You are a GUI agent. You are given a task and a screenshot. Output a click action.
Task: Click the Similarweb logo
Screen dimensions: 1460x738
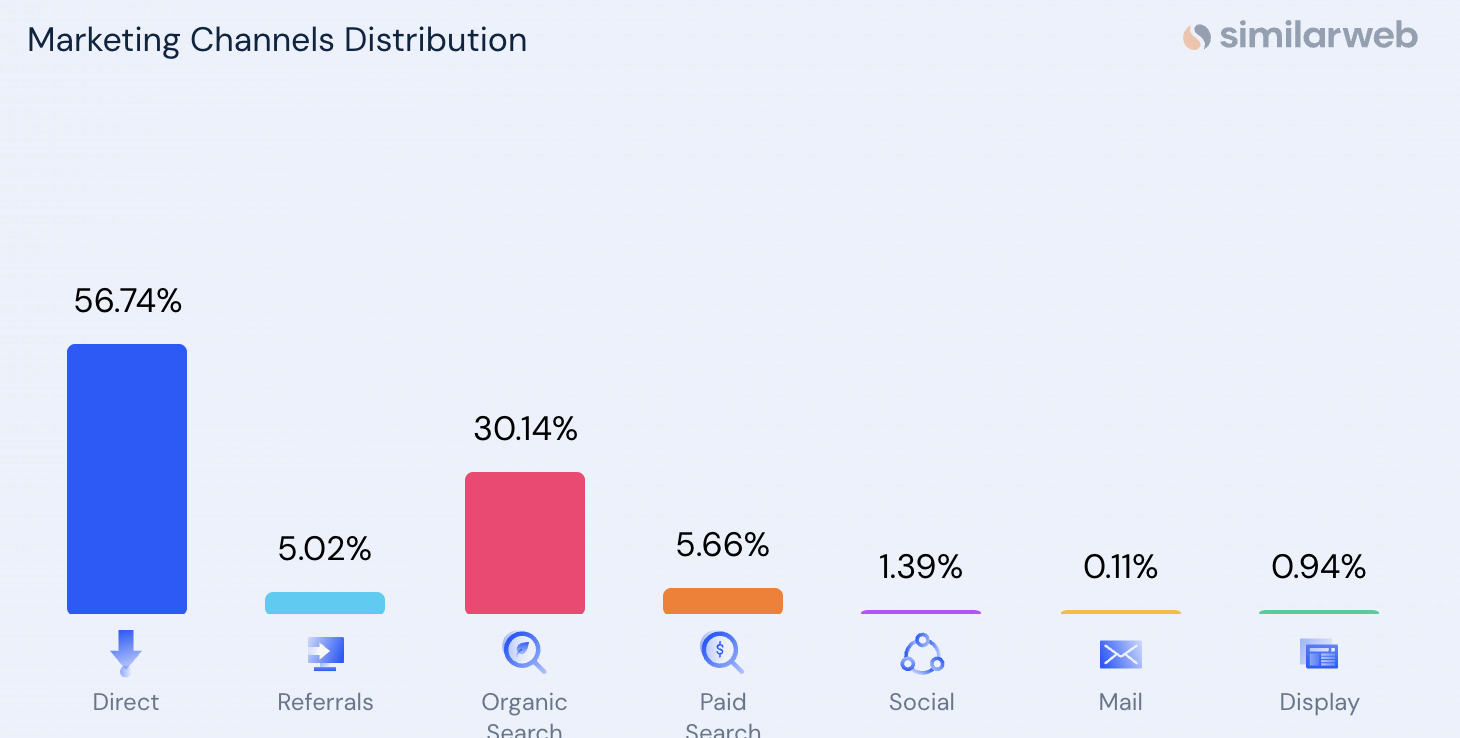(1300, 37)
